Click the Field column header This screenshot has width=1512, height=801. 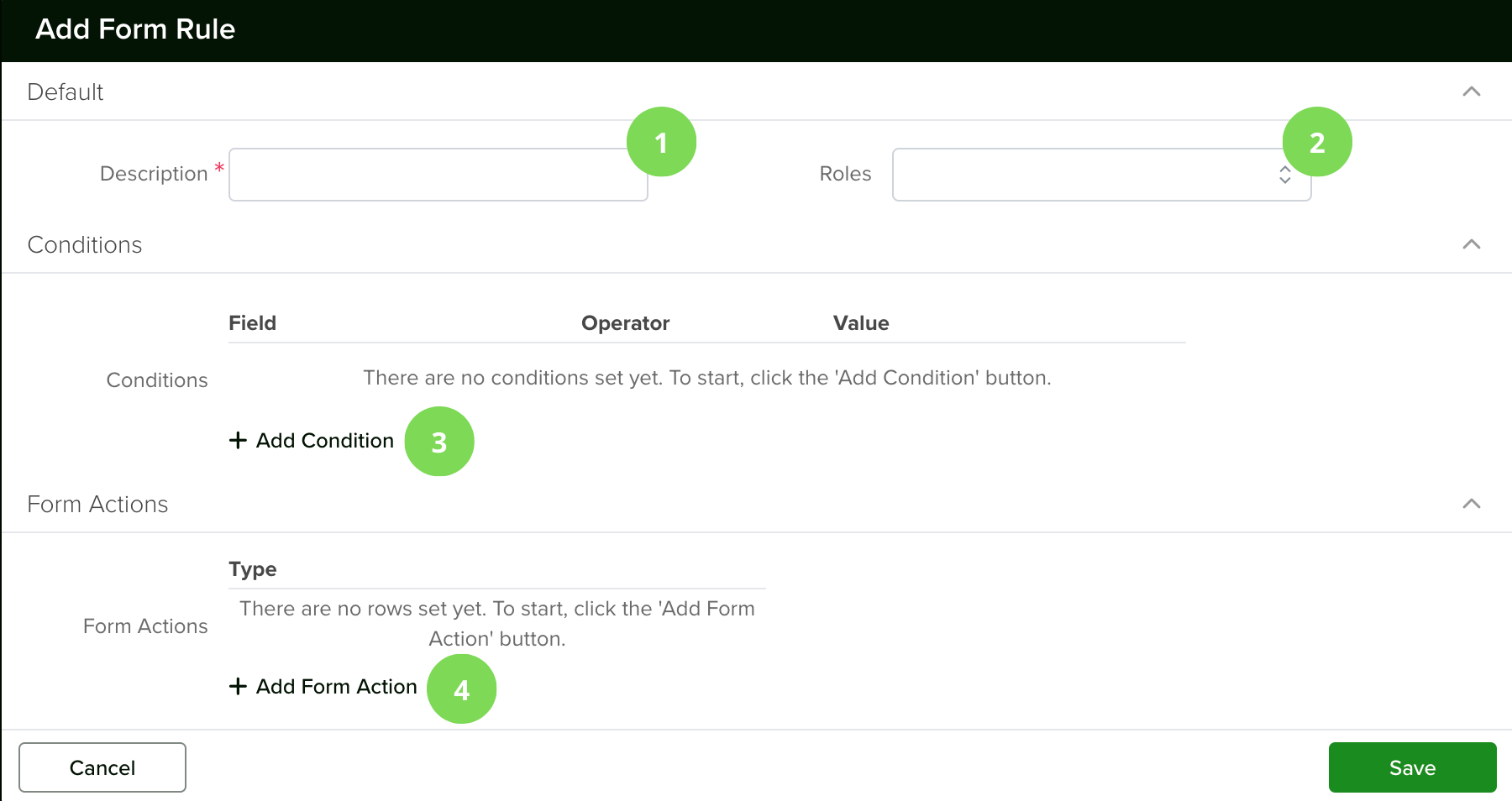252,323
